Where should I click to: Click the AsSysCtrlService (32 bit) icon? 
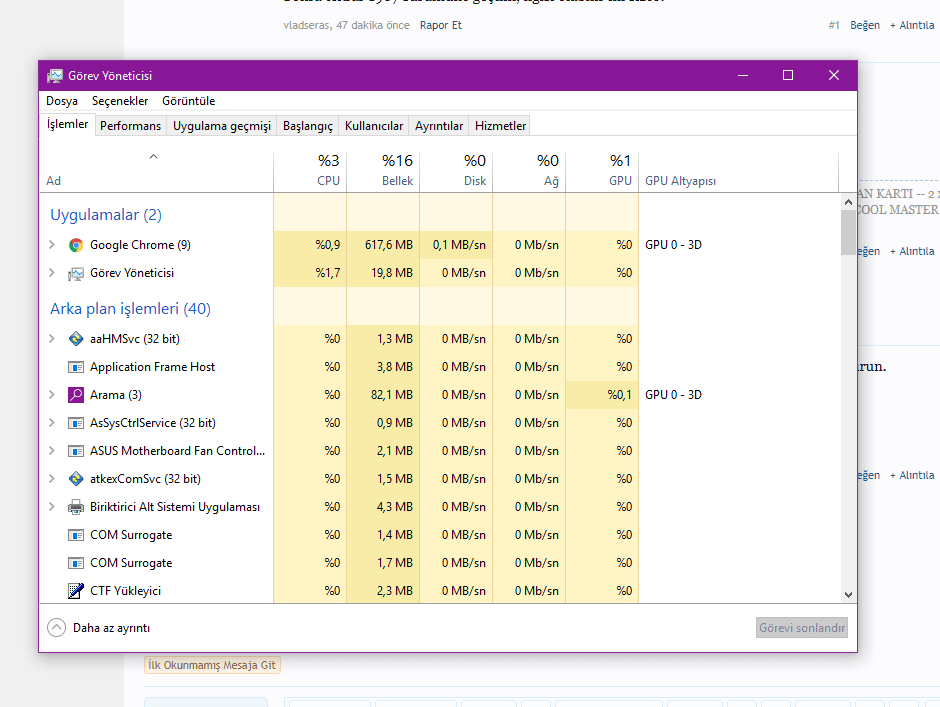click(76, 423)
